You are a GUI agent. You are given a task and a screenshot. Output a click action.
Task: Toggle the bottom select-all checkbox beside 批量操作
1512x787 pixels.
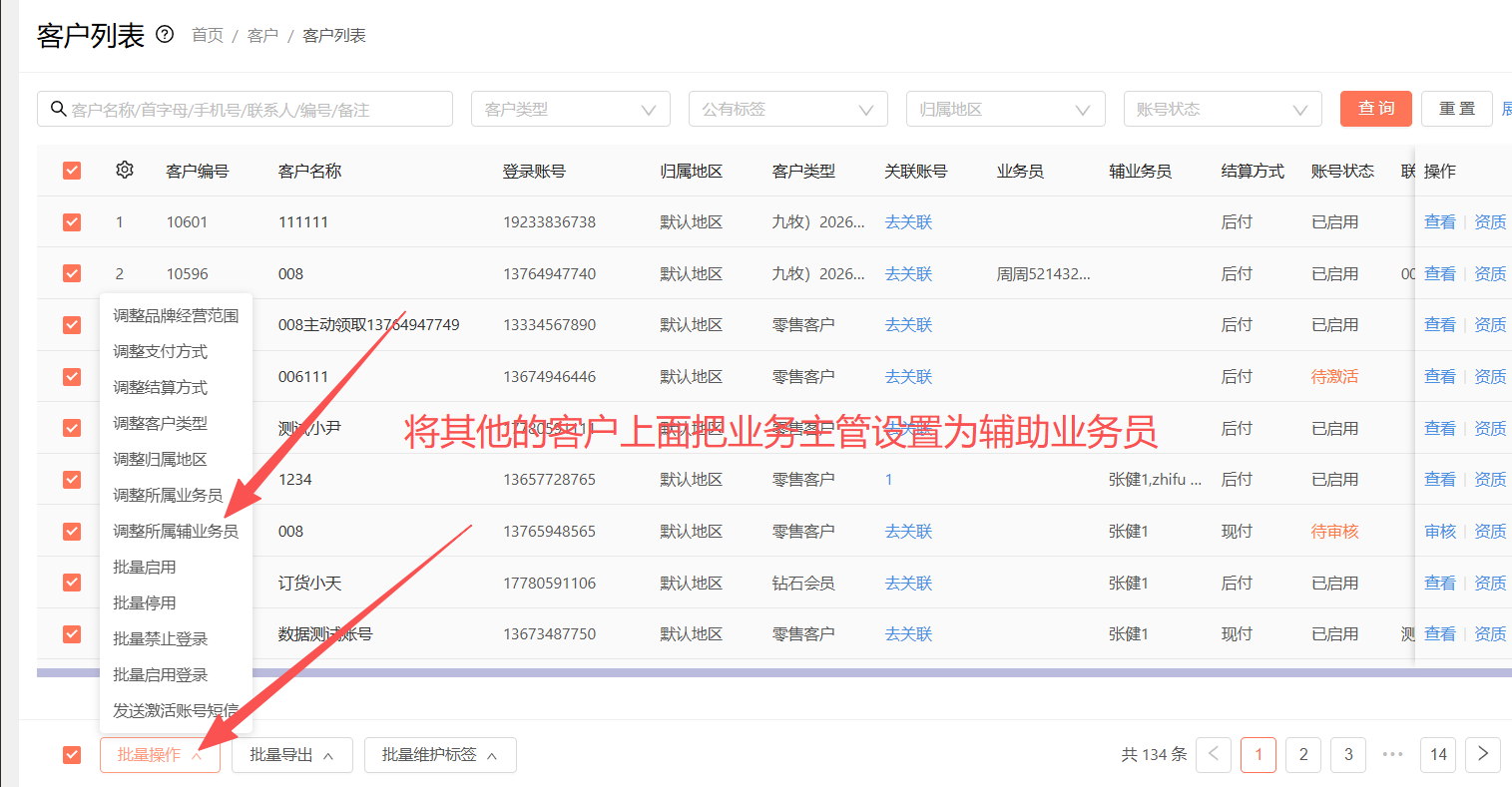point(72,754)
